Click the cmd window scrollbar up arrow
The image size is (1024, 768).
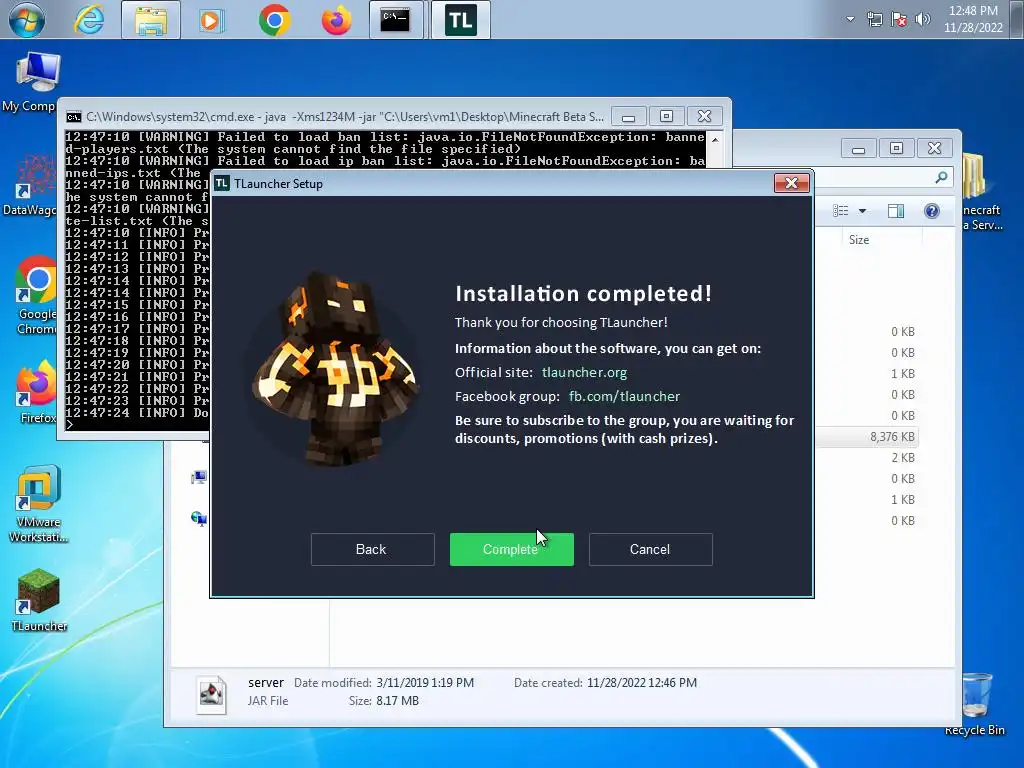tap(715, 139)
